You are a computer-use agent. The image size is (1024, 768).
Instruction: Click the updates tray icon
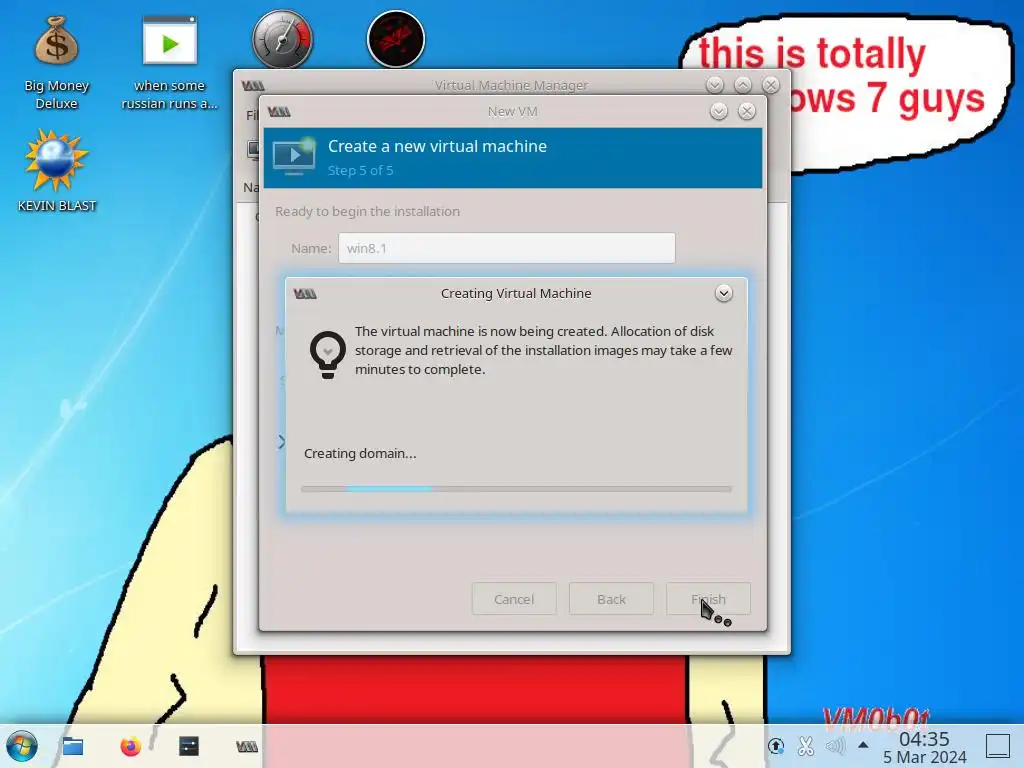[776, 746]
